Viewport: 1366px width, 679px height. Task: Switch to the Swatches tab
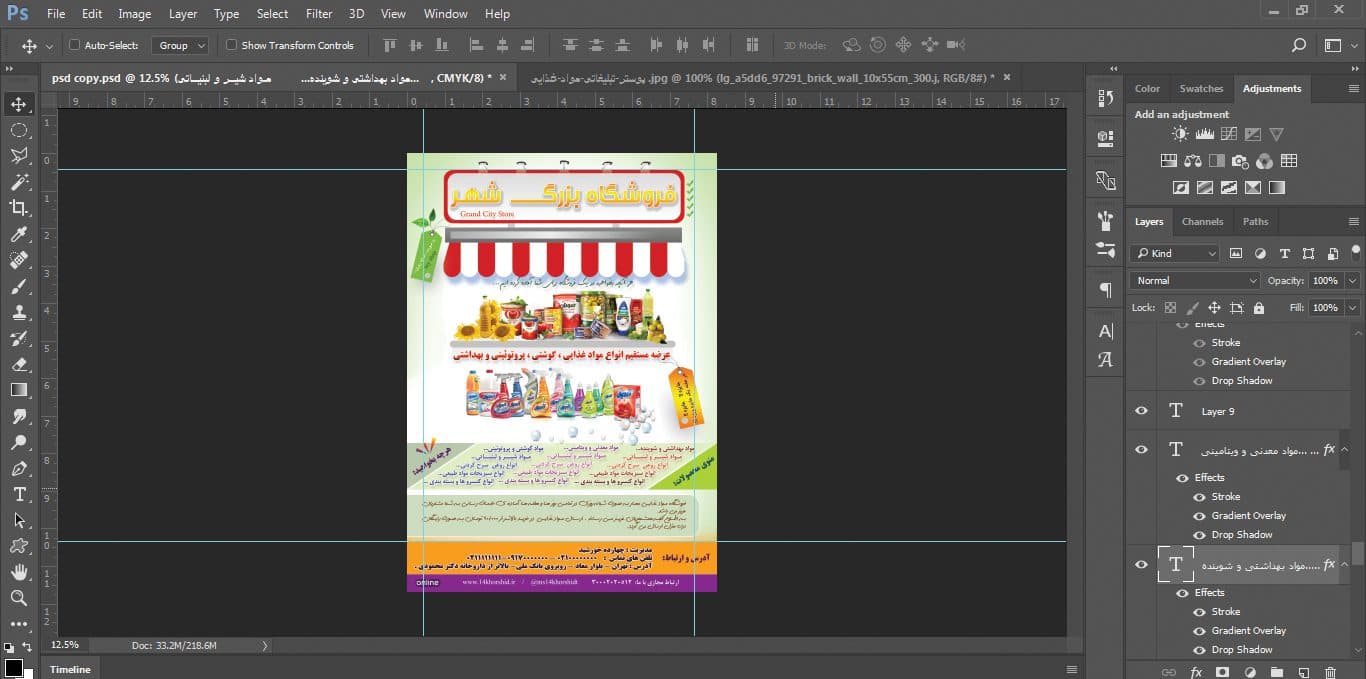coord(1201,89)
